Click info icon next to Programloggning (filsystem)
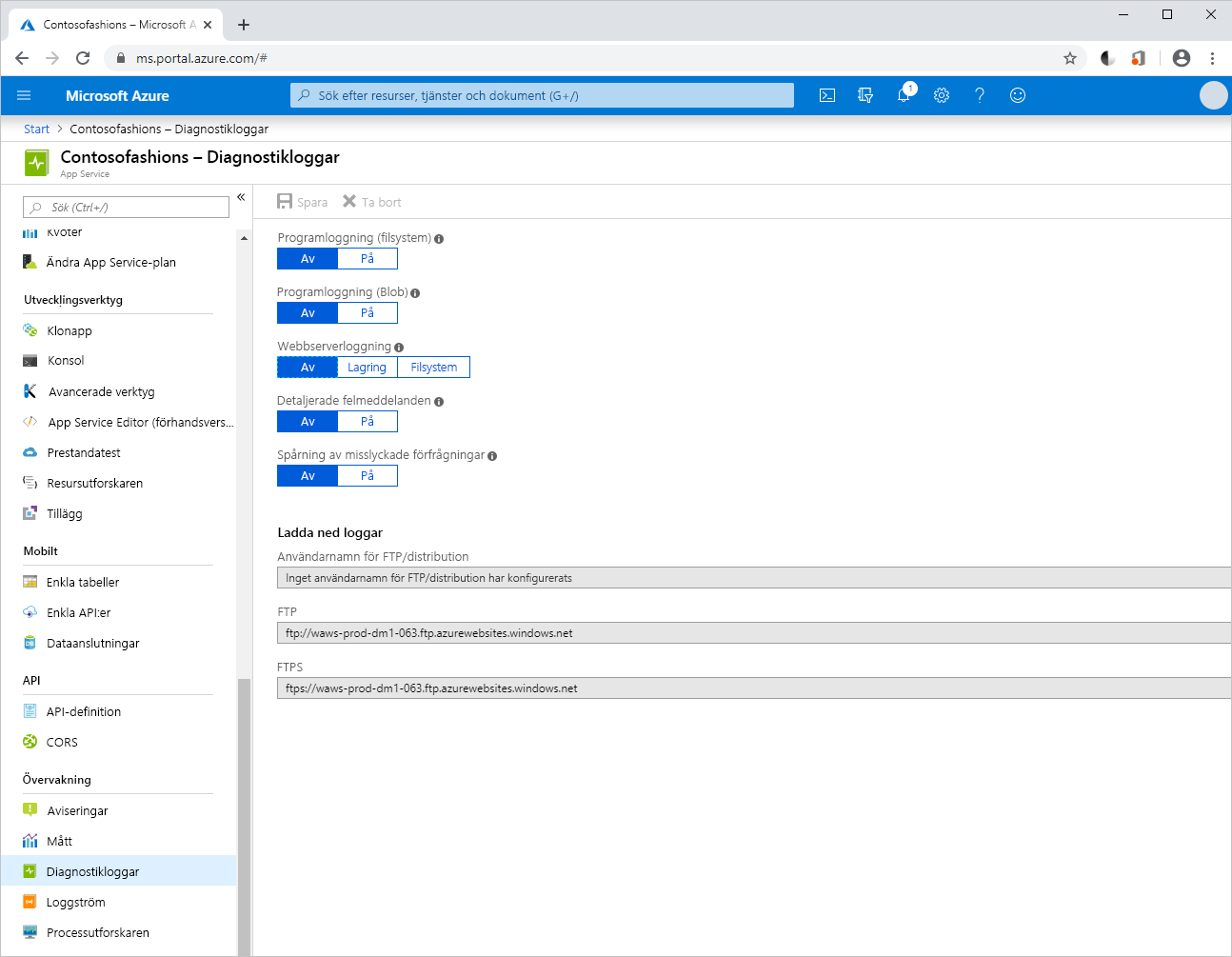Image resolution: width=1232 pixels, height=957 pixels. (439, 239)
